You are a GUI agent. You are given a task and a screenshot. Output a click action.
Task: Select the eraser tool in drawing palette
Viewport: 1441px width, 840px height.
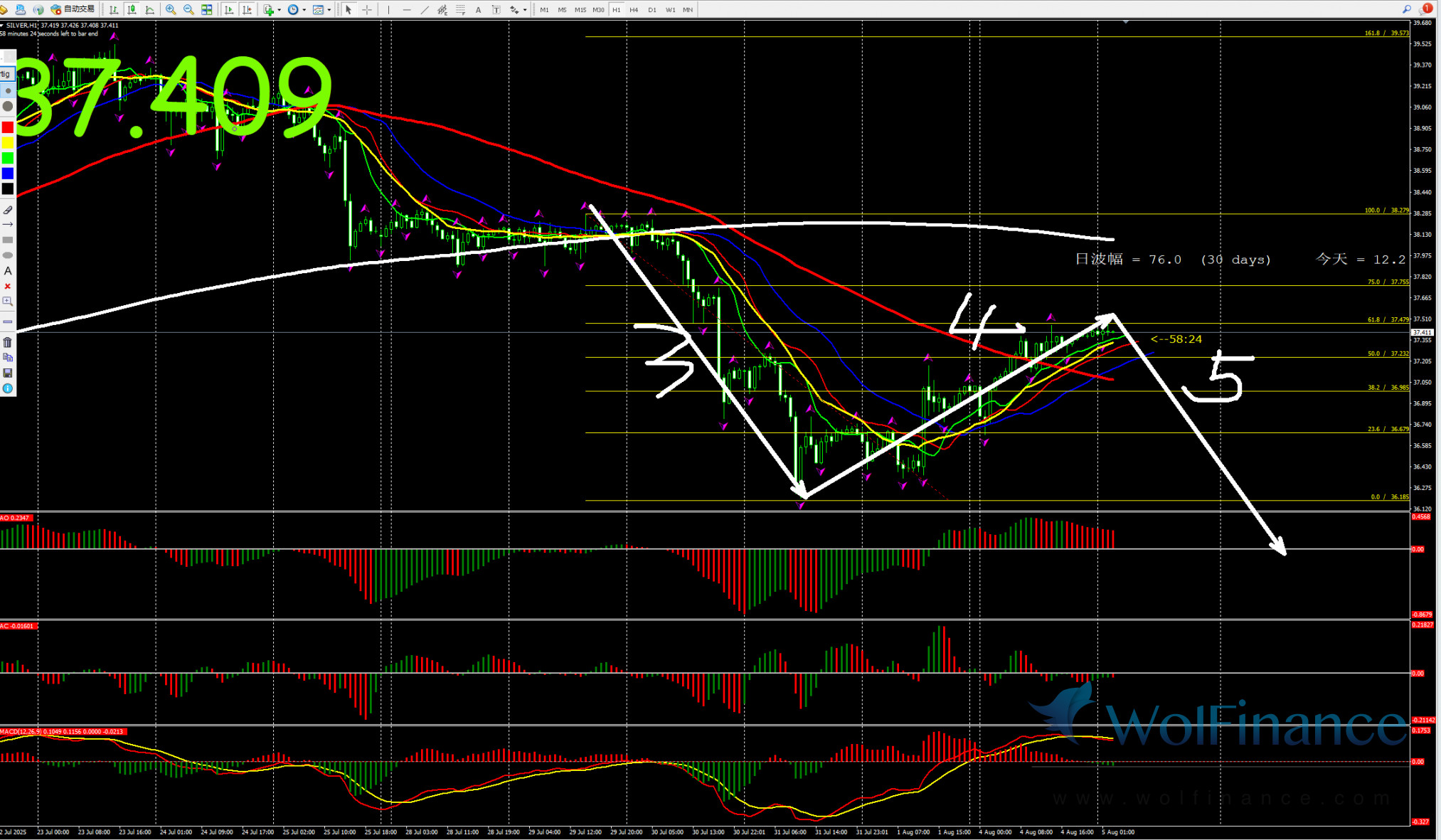pyautogui.click(x=8, y=210)
